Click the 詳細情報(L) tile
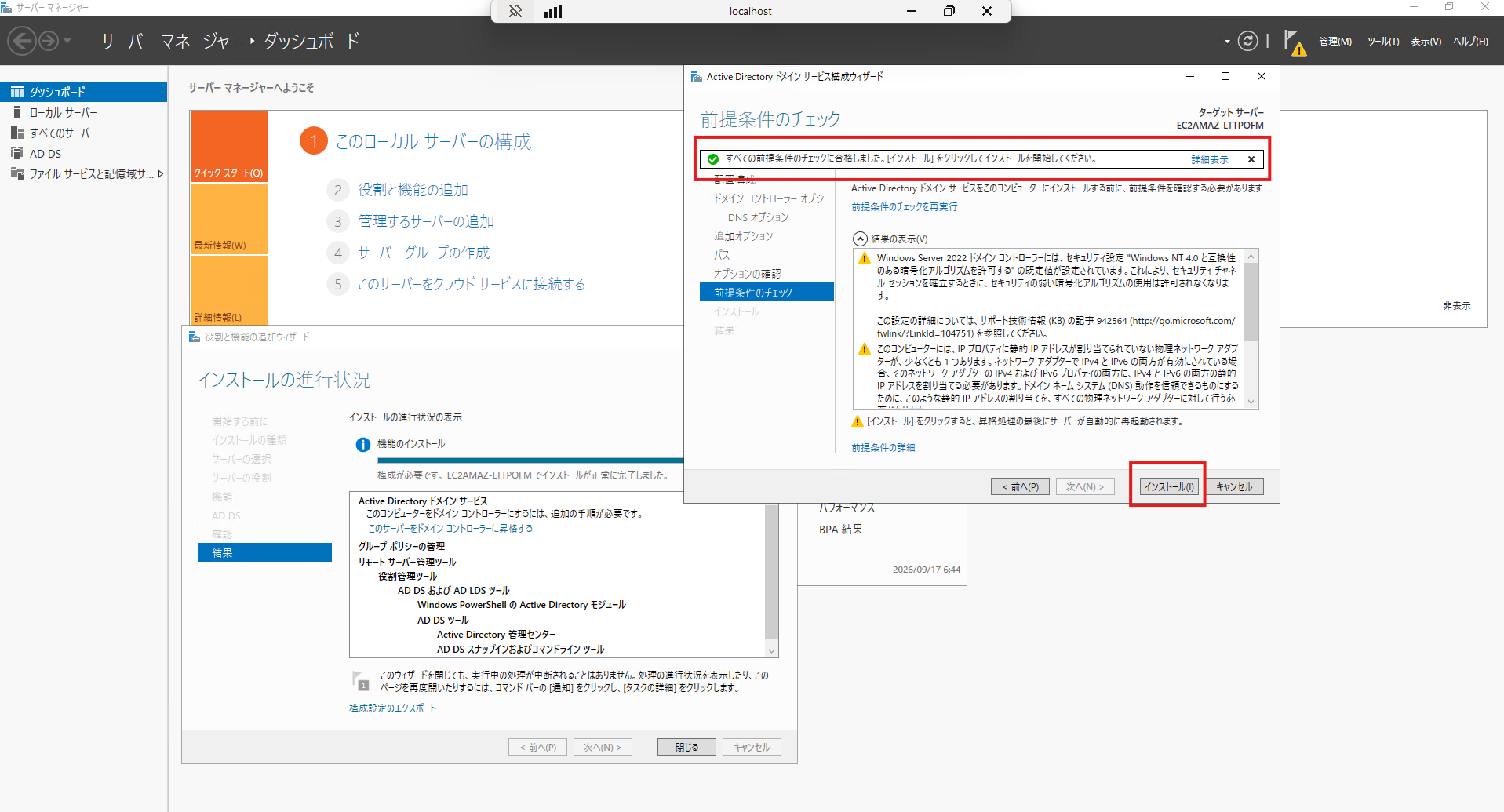This screenshot has height=812, width=1504. tap(228, 290)
